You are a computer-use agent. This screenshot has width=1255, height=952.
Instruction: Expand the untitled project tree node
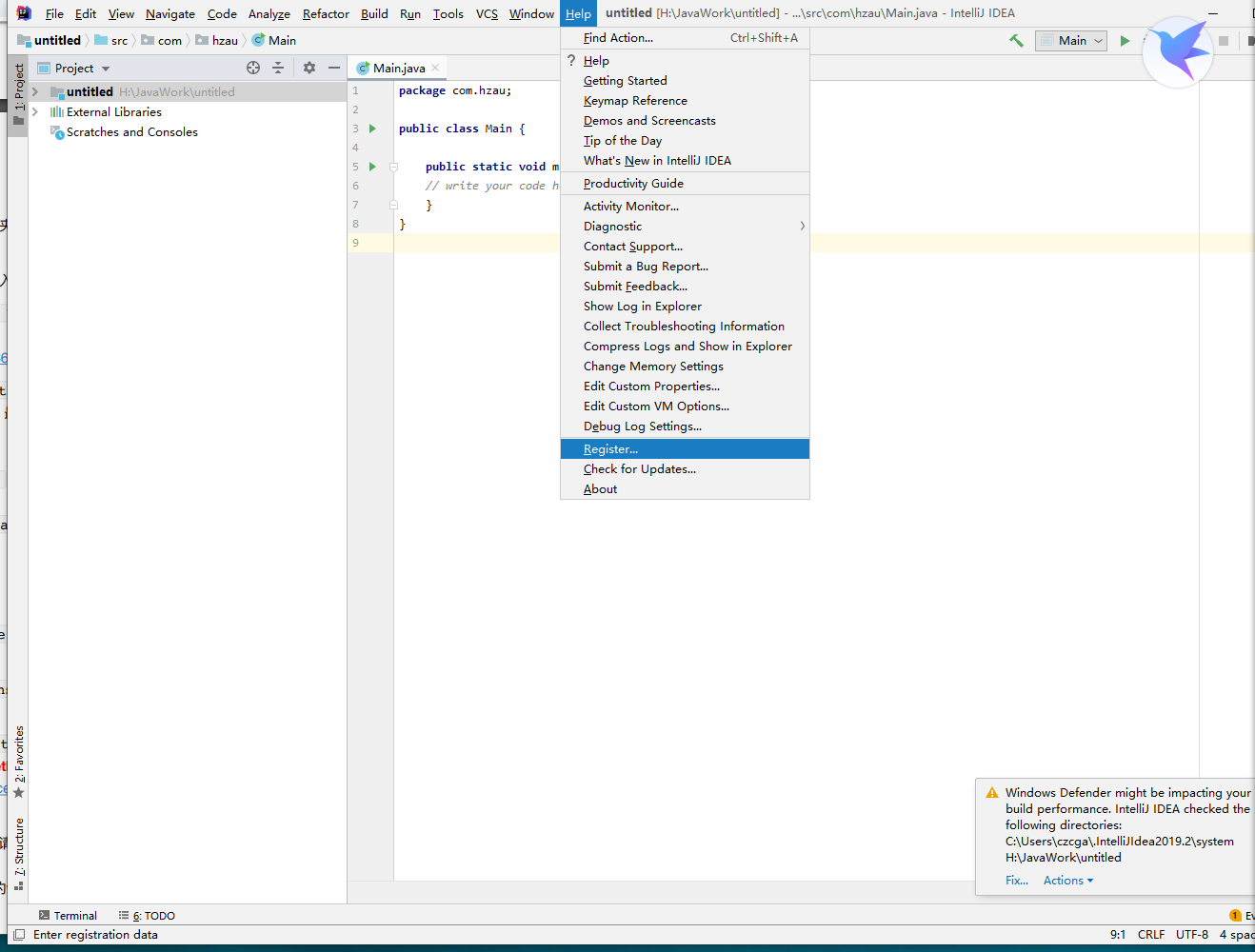35,92
